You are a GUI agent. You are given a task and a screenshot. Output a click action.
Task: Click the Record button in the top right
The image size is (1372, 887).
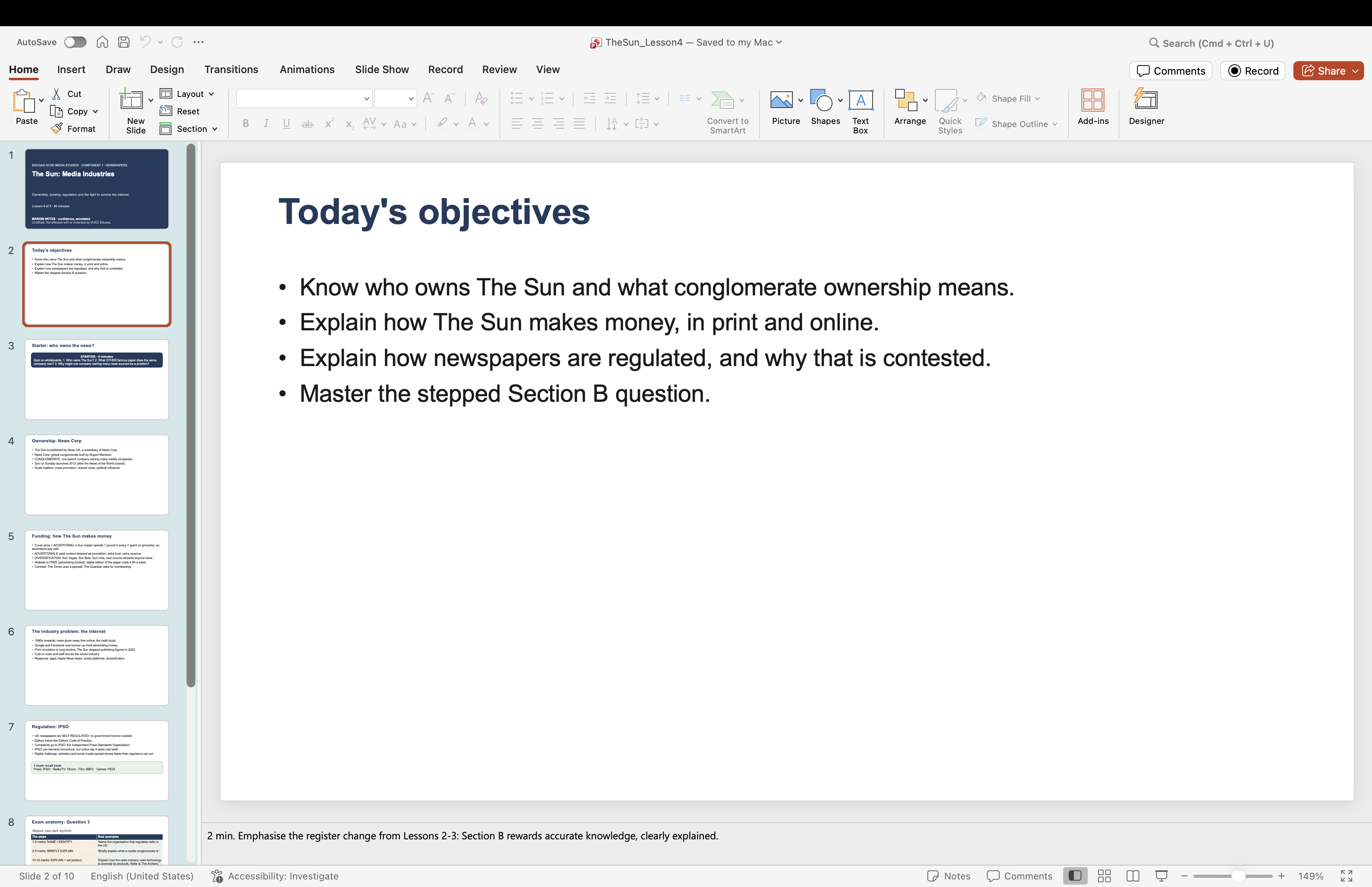[x=1253, y=71]
